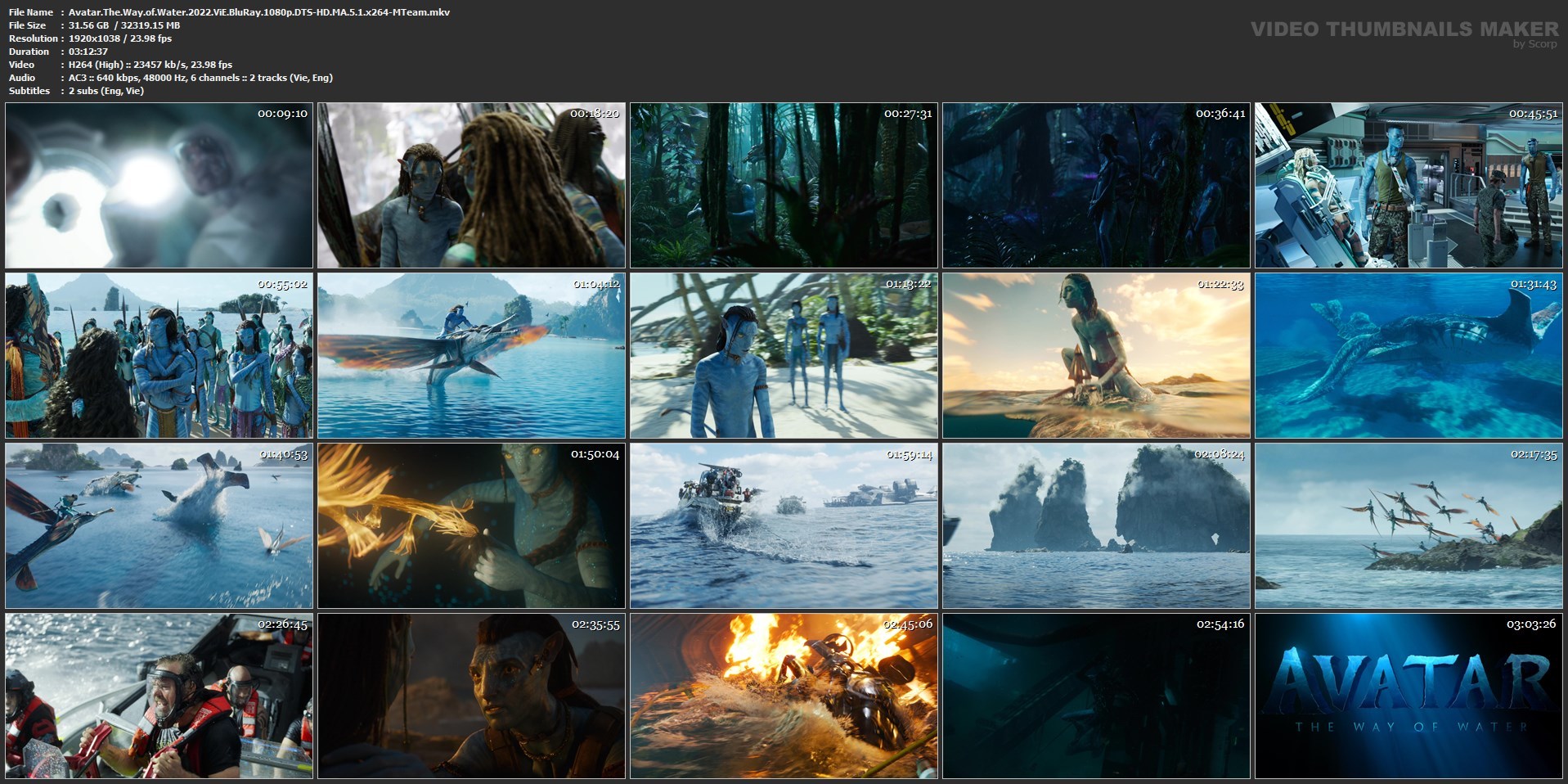
Task: Open the underwater whale thumbnail at 01:31:43
Action: point(1409,356)
